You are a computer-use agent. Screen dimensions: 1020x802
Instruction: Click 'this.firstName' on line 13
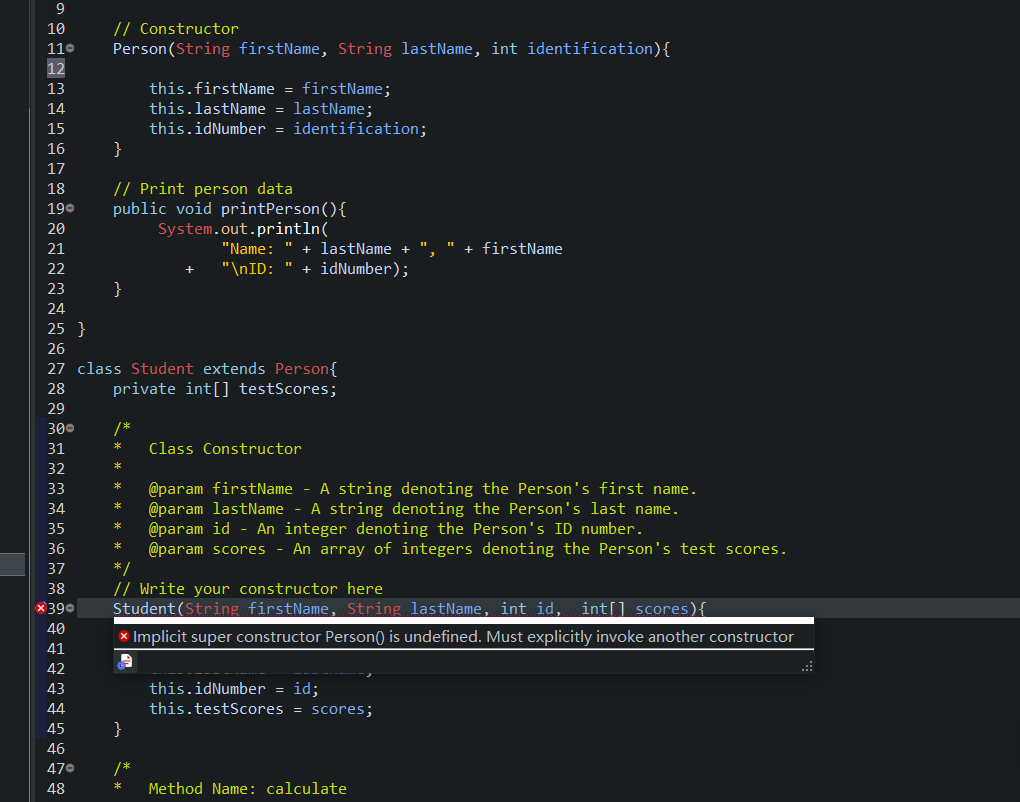212,88
